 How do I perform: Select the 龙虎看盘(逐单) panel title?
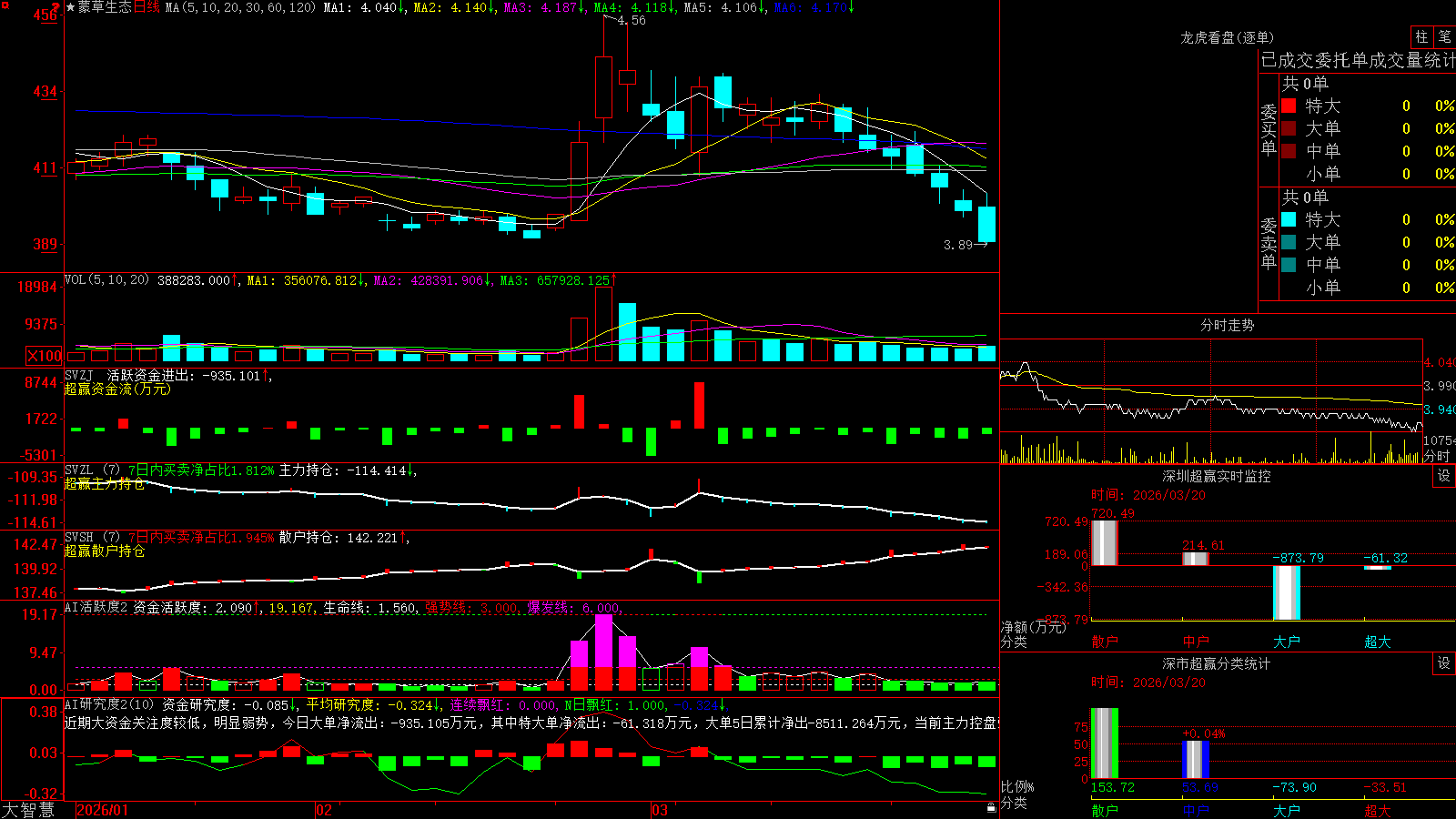[x=1227, y=37]
